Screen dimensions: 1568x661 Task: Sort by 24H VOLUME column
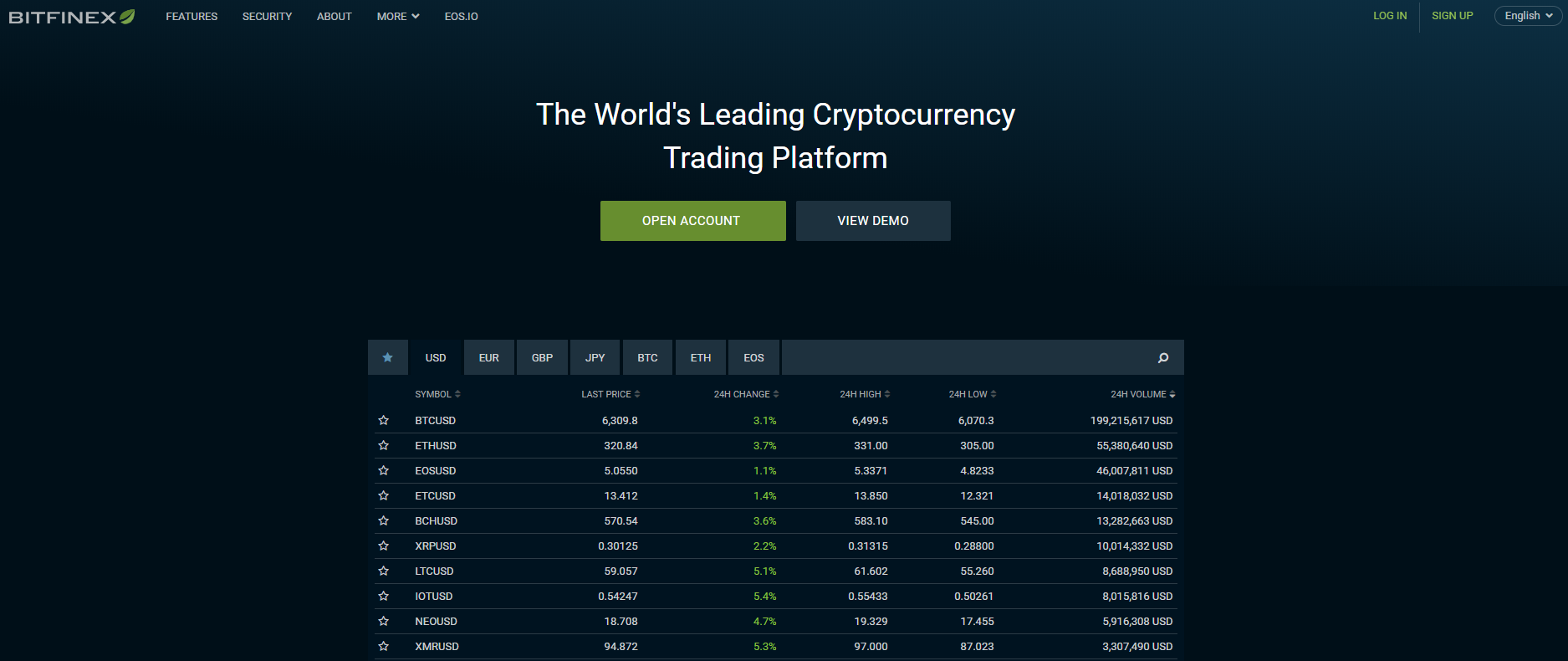(1142, 394)
